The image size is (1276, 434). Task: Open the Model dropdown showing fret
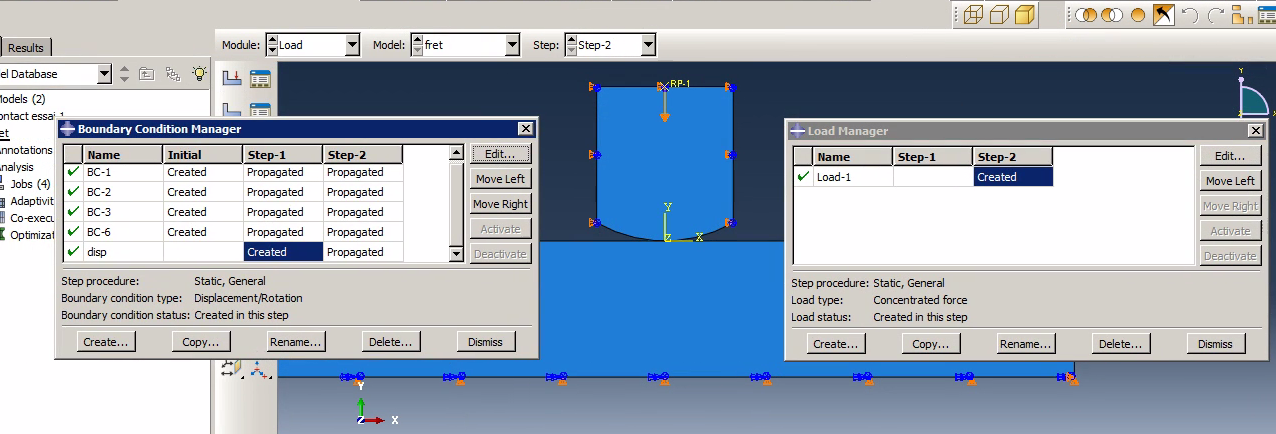pyautogui.click(x=512, y=45)
